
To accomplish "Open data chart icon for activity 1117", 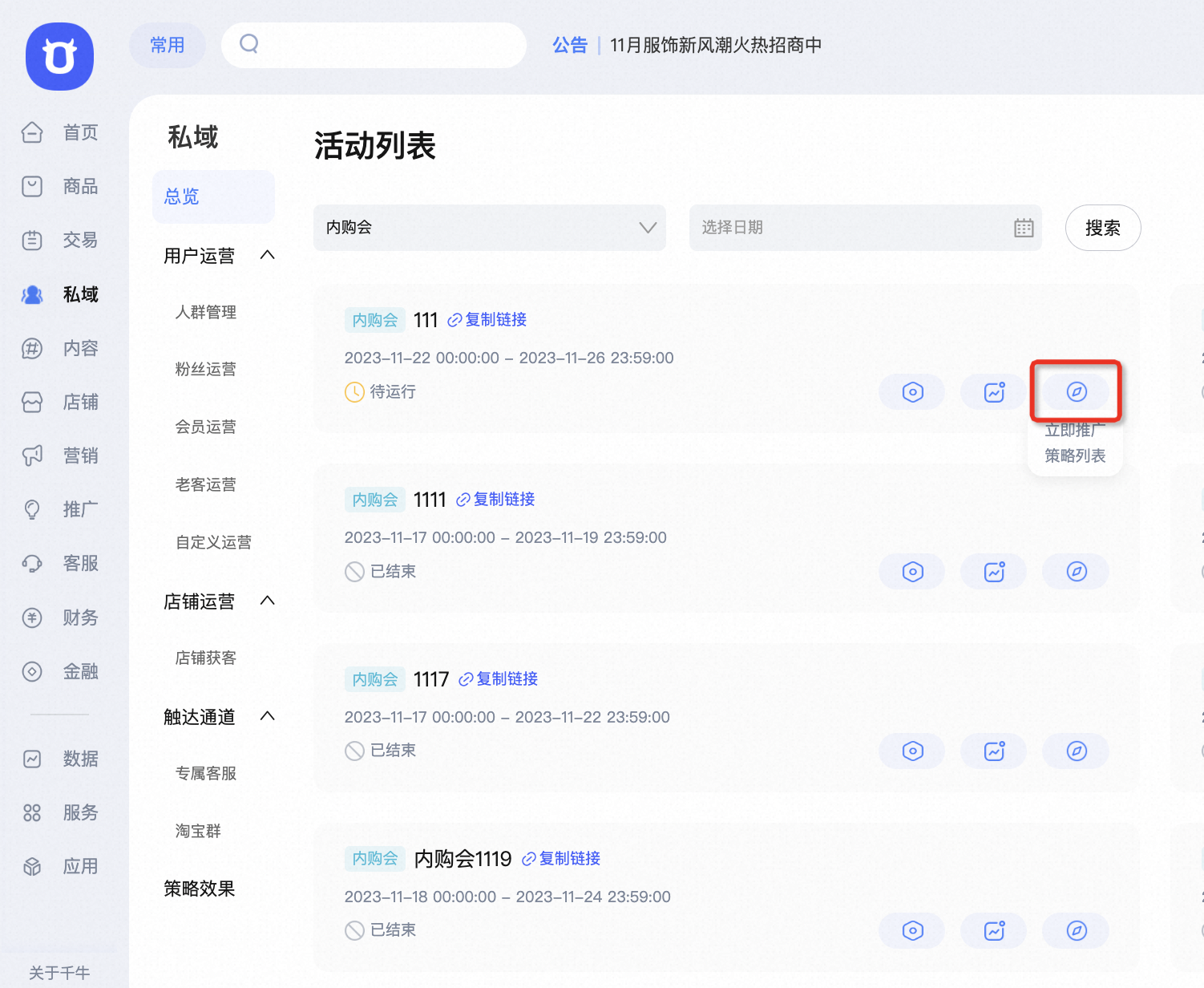I will (x=995, y=751).
